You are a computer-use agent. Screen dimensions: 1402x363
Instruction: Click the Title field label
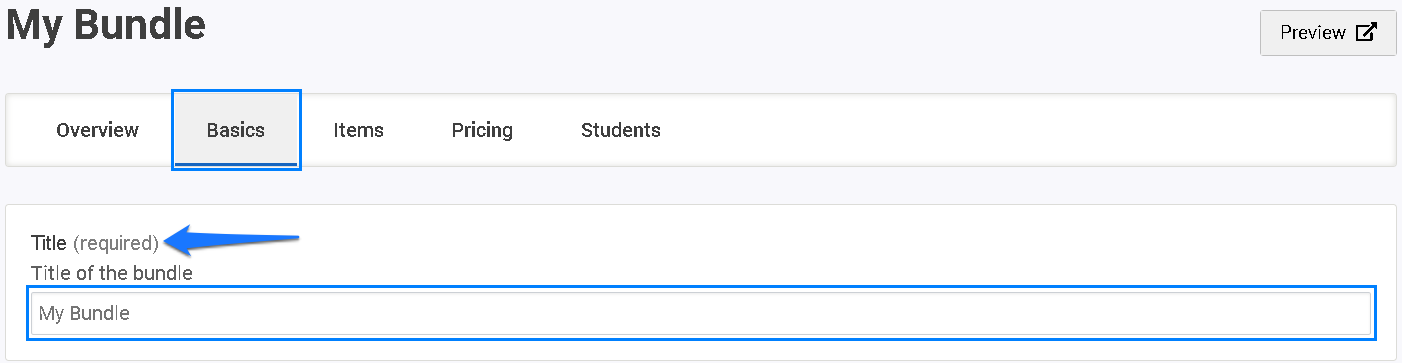click(49, 243)
